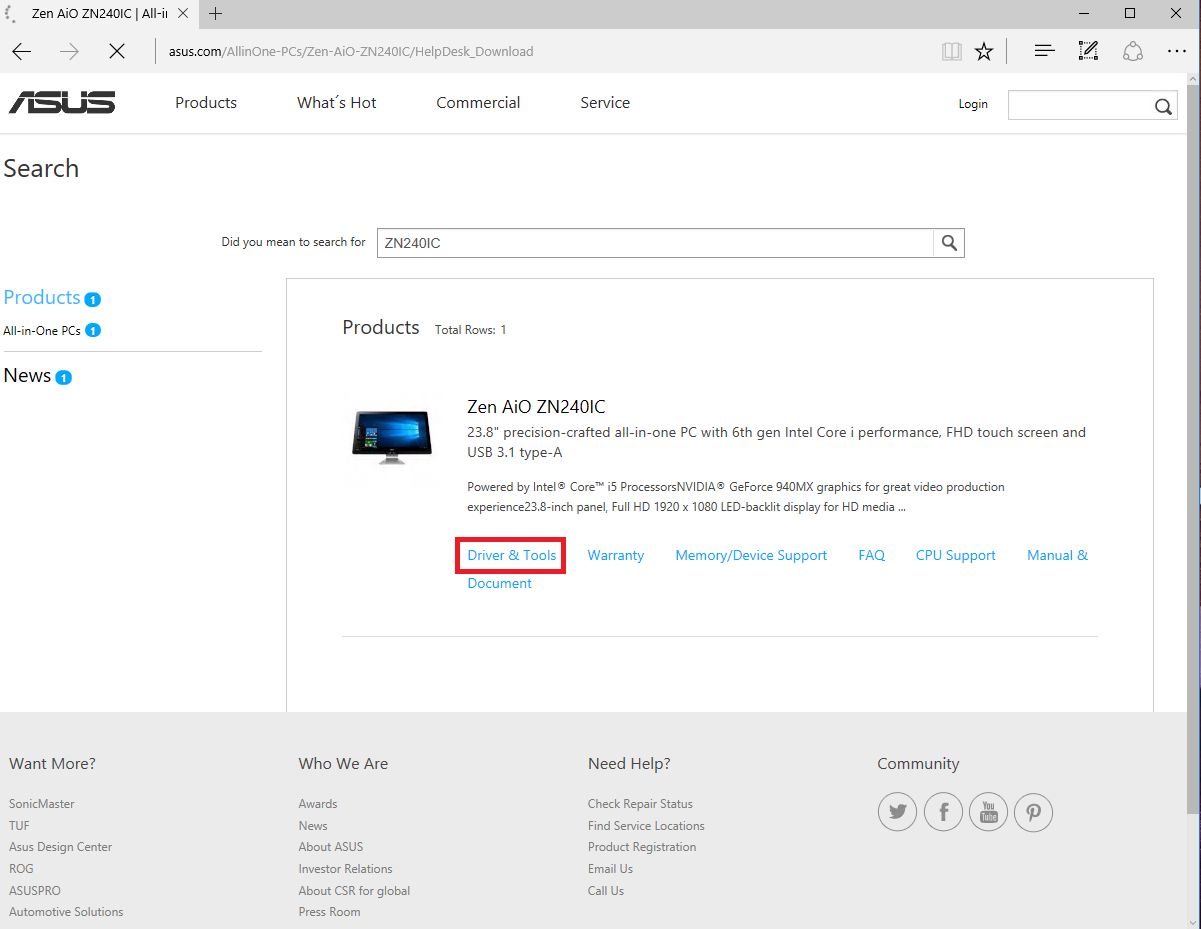Image resolution: width=1201 pixels, height=929 pixels.
Task: Open ASUS Facebook page
Action: pyautogui.click(x=943, y=812)
